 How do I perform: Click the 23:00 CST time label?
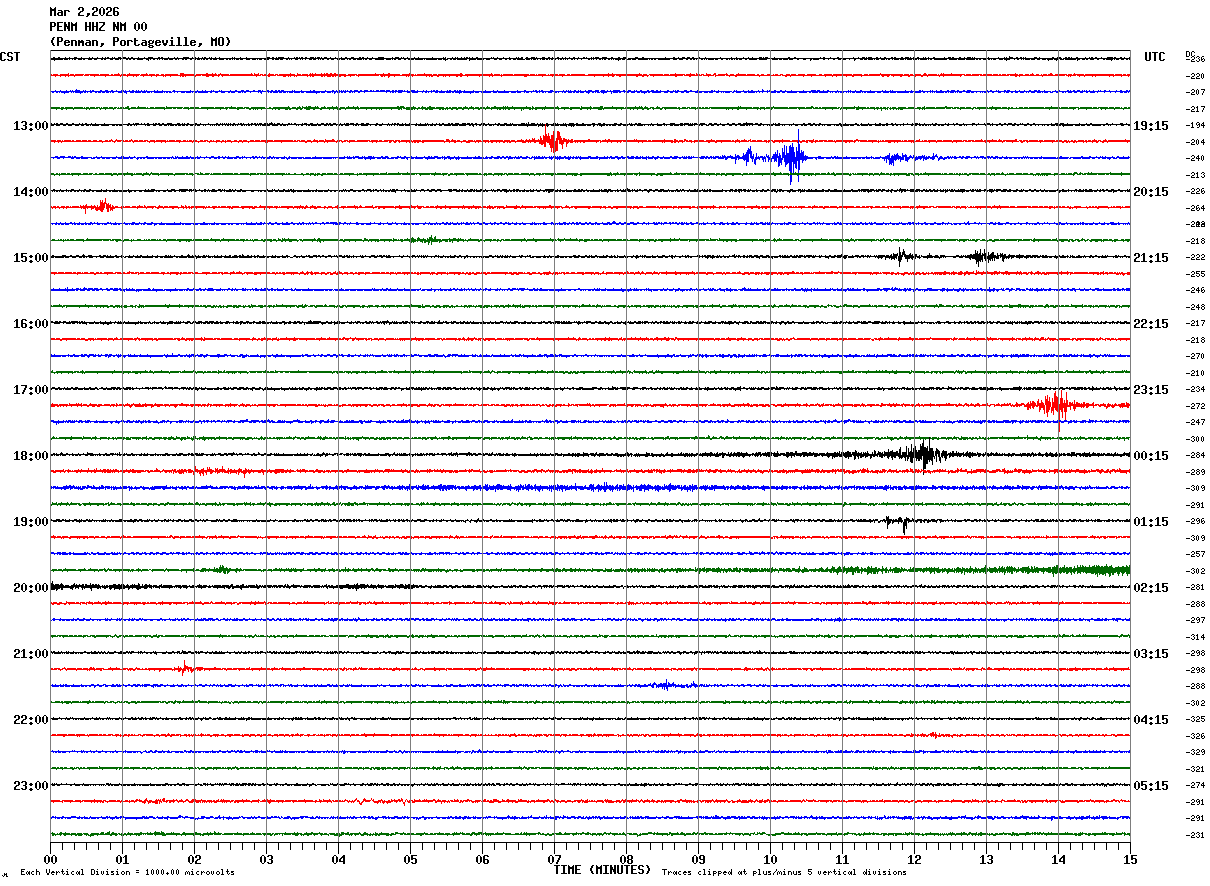coord(30,786)
